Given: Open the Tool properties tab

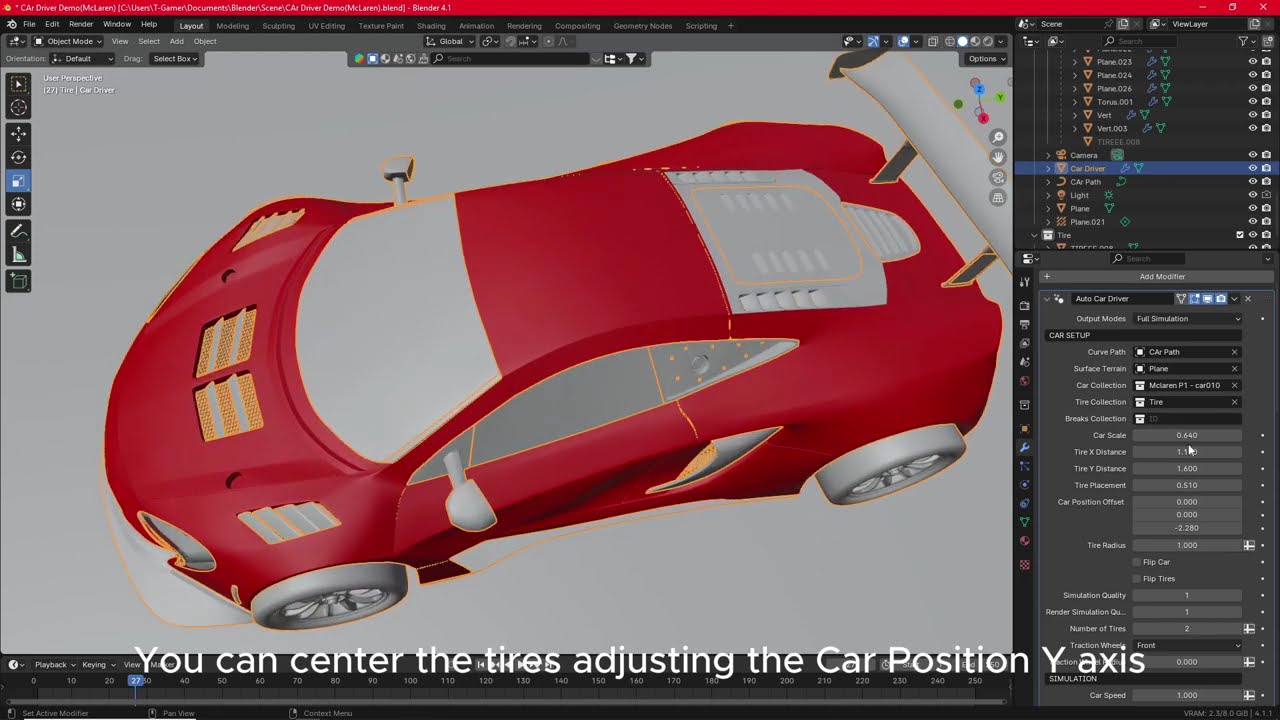Looking at the screenshot, I should (x=1024, y=282).
